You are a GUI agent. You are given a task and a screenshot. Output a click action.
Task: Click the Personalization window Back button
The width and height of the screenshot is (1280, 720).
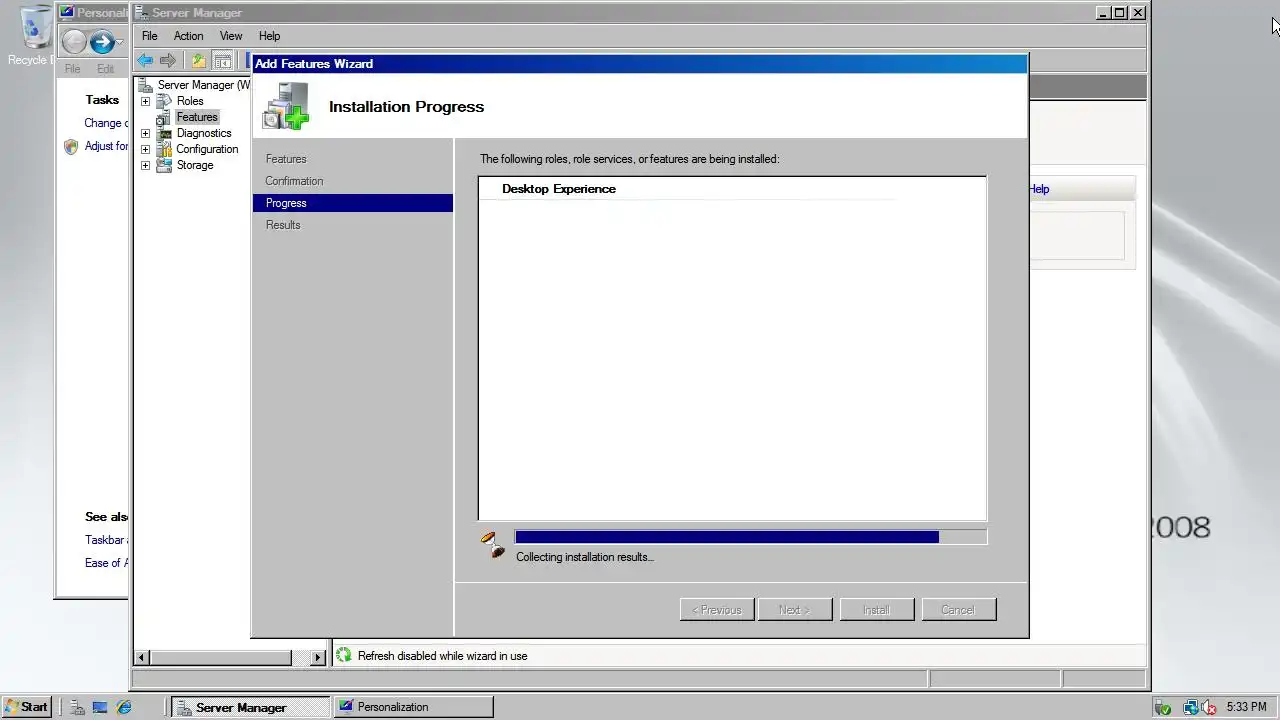click(x=74, y=42)
